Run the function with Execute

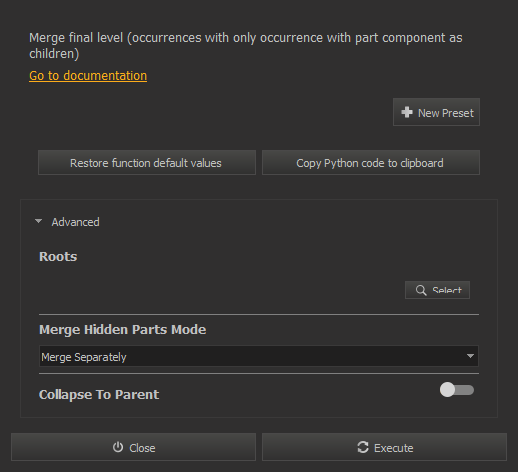pos(384,447)
